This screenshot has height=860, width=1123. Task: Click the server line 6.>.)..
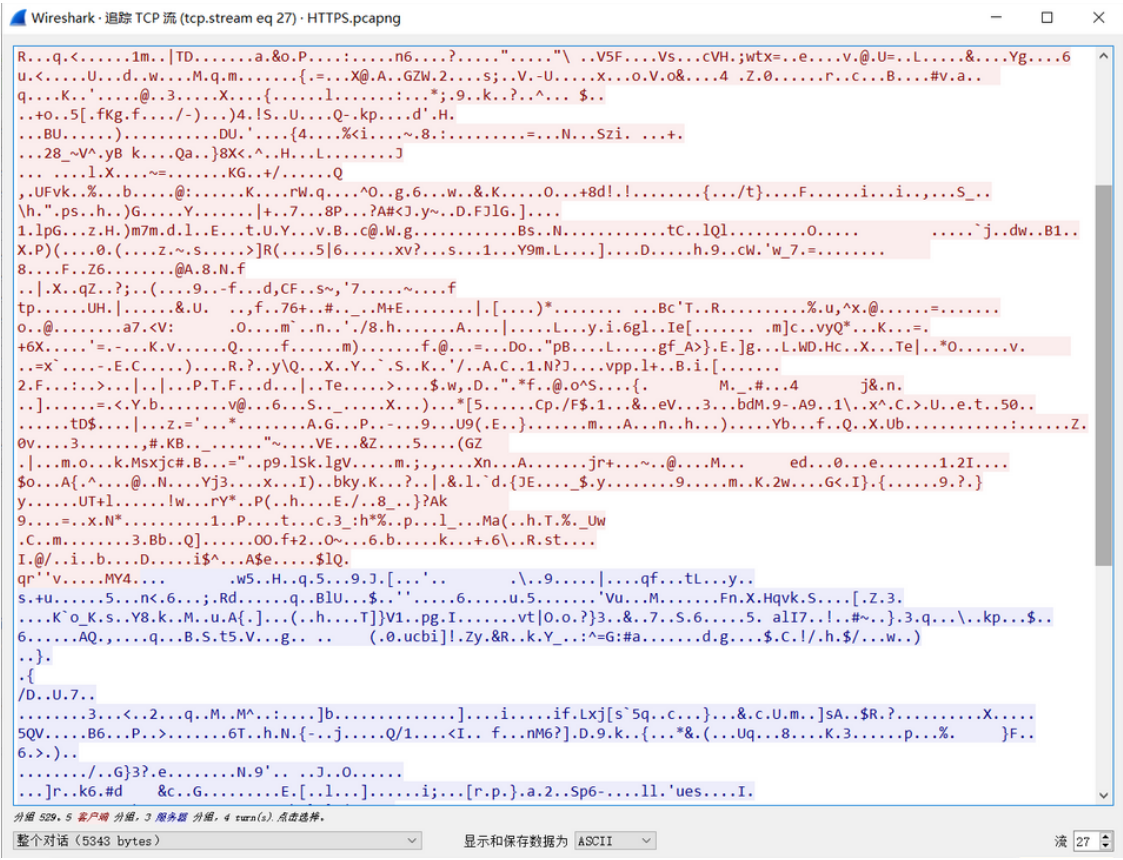[47, 753]
